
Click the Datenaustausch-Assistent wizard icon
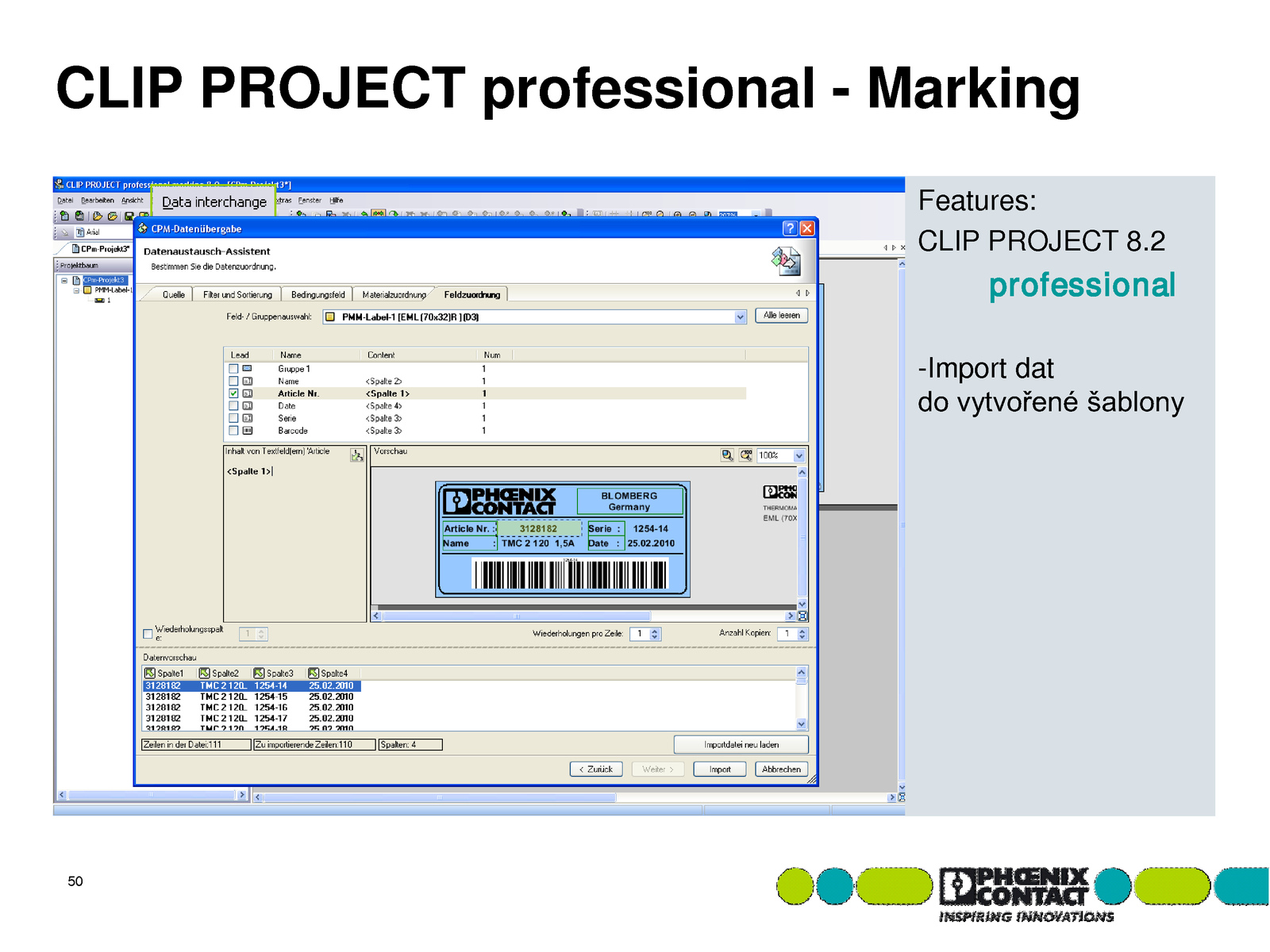click(786, 261)
